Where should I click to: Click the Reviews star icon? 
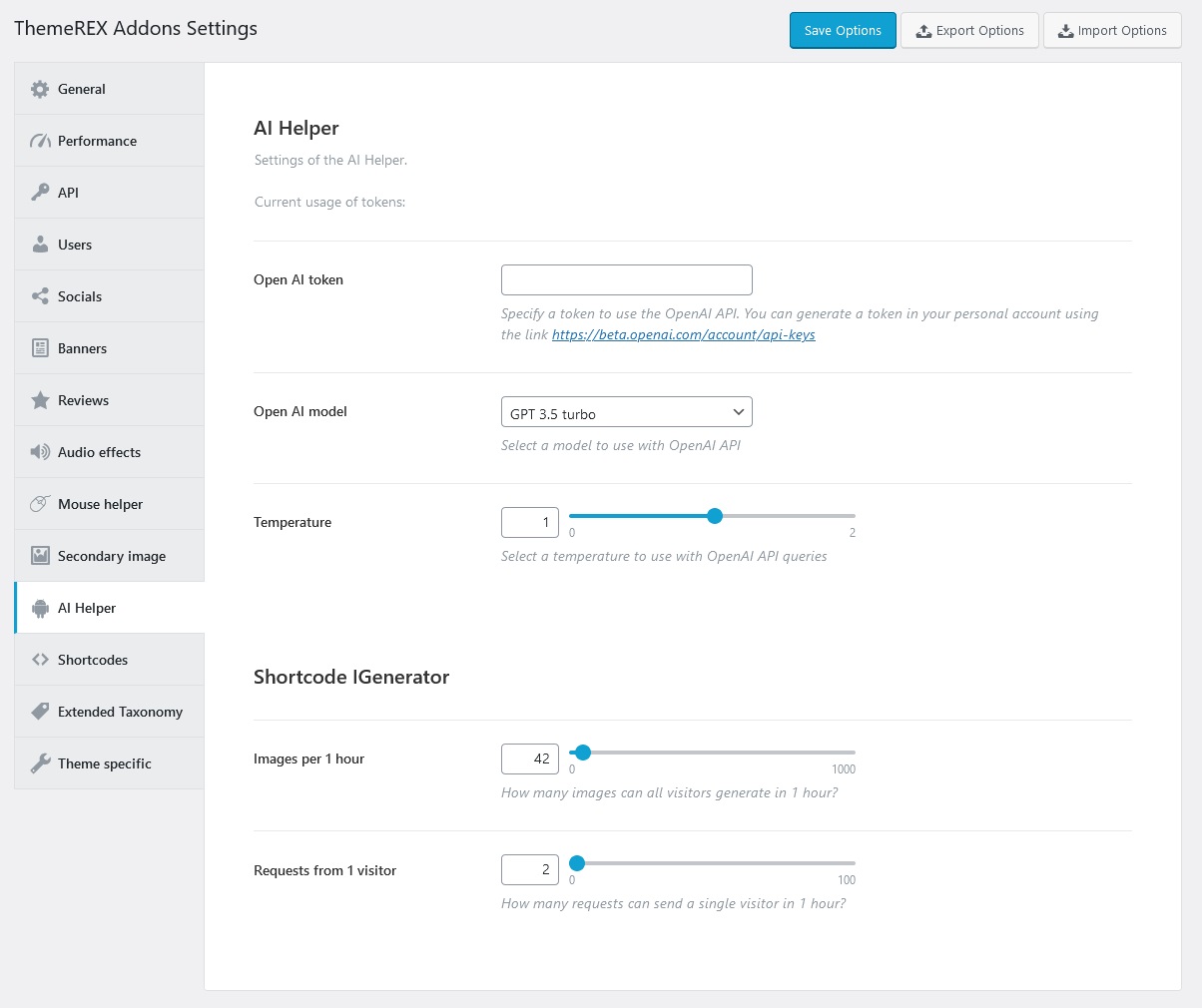40,400
